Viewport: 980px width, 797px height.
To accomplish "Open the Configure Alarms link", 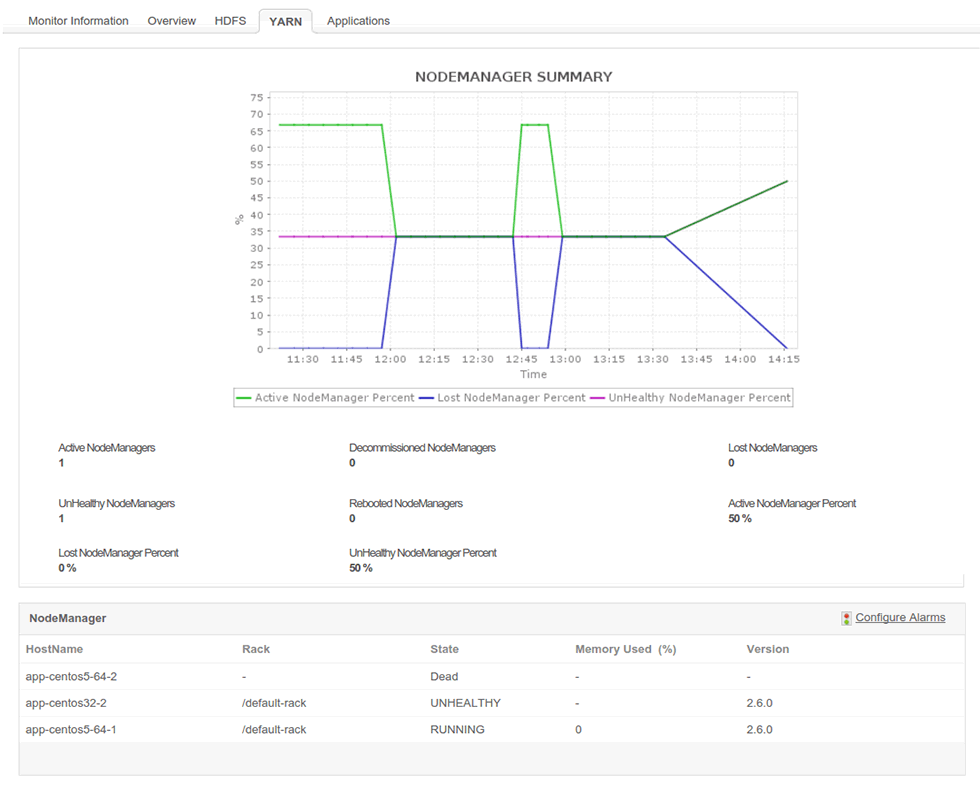I will click(900, 618).
